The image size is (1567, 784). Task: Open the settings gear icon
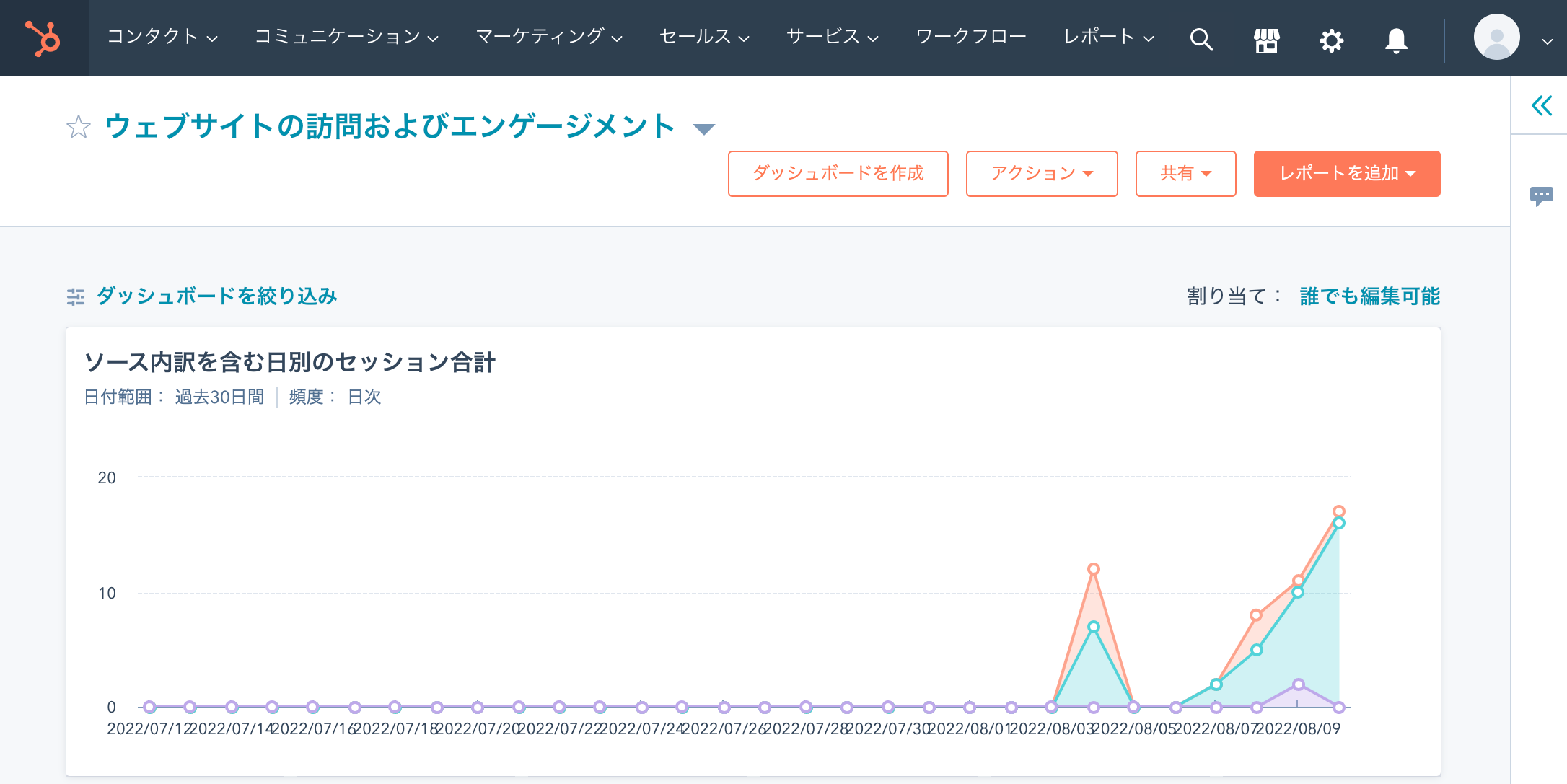1332,40
